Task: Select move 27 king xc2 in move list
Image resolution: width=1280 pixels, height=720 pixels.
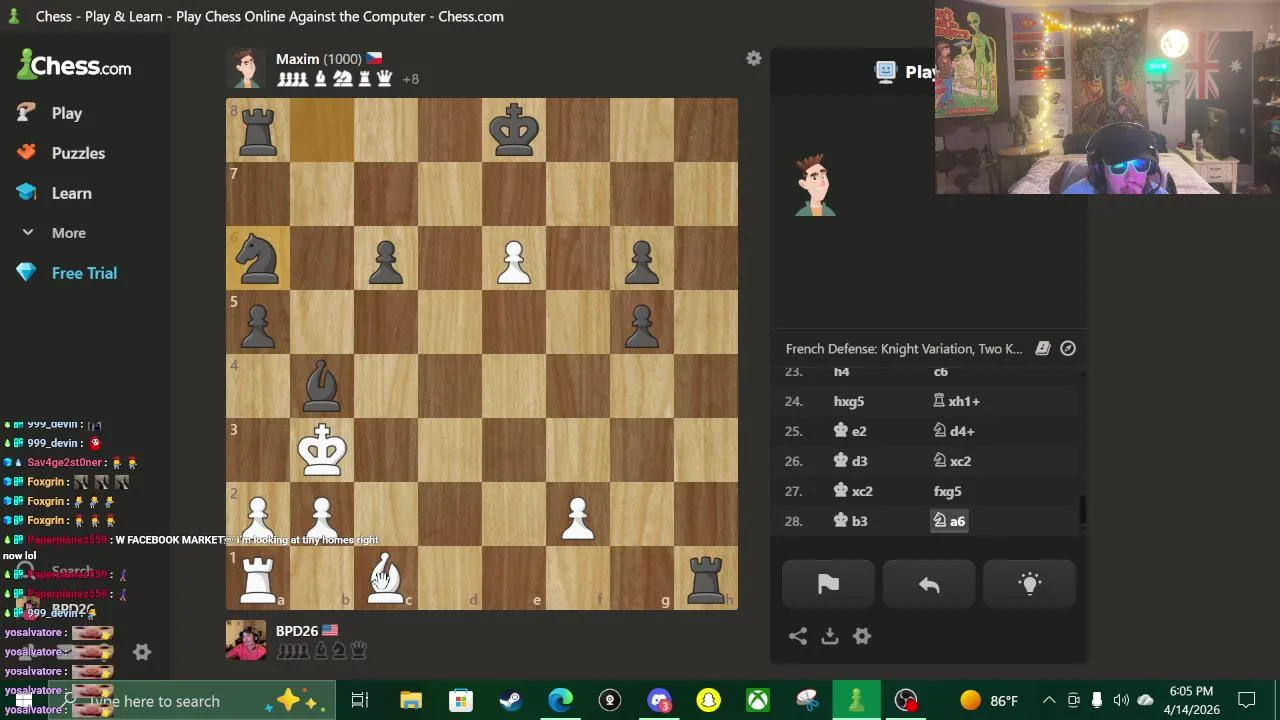Action: tap(853, 491)
